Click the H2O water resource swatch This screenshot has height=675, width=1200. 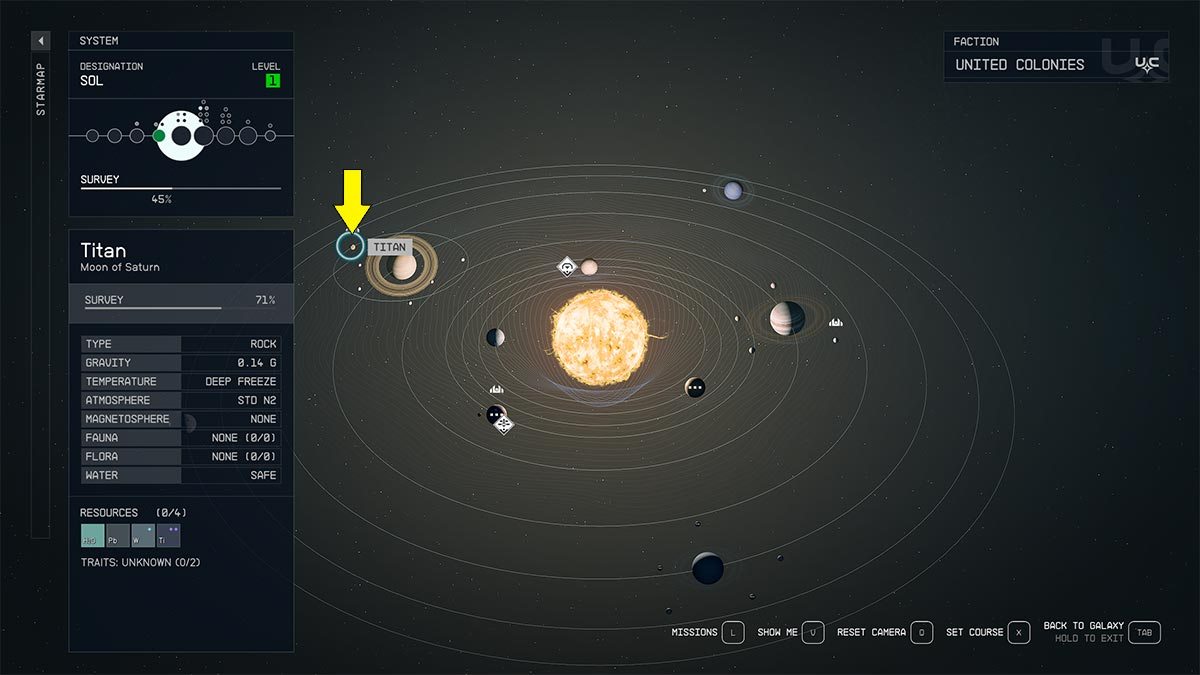coord(92,536)
